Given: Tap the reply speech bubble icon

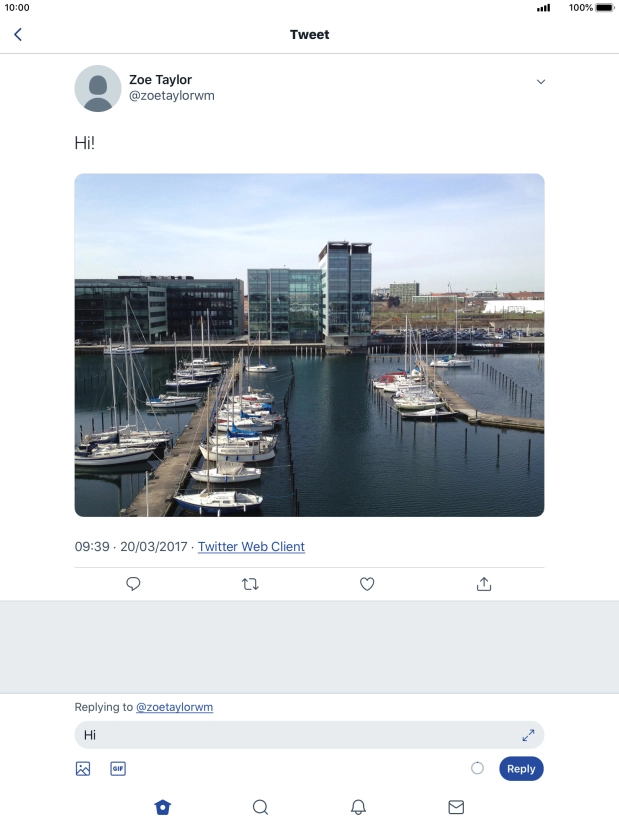Looking at the screenshot, I should 133,584.
